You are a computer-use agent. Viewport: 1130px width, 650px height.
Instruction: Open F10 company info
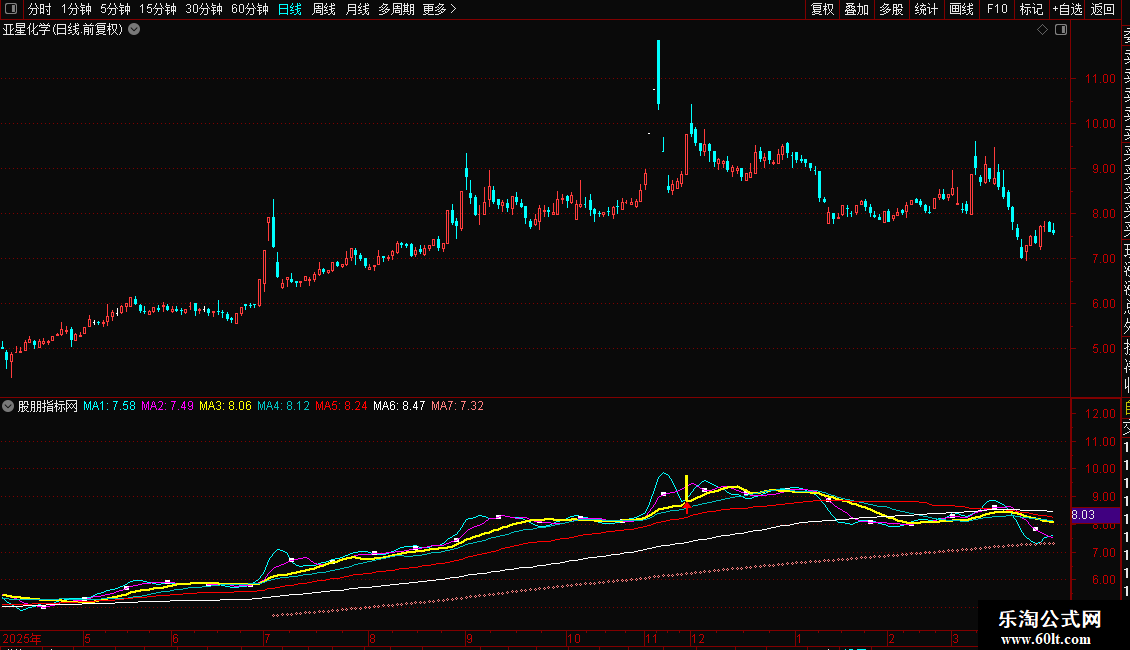997,9
